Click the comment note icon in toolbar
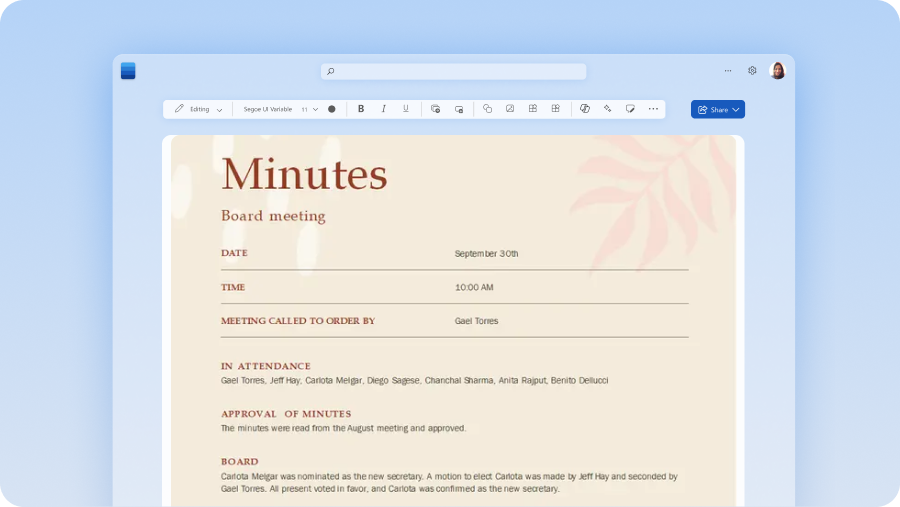900x507 pixels. (630, 109)
